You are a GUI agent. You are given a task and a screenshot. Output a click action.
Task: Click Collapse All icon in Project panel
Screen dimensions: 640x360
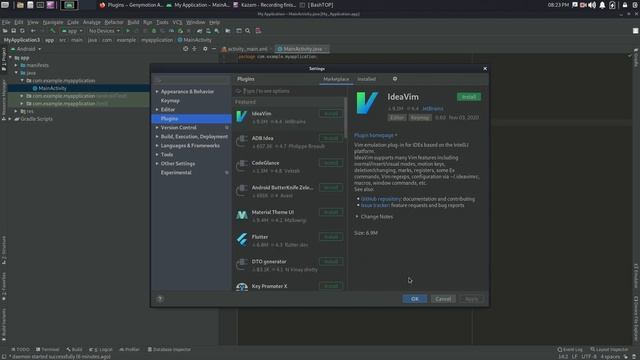click(x=194, y=49)
